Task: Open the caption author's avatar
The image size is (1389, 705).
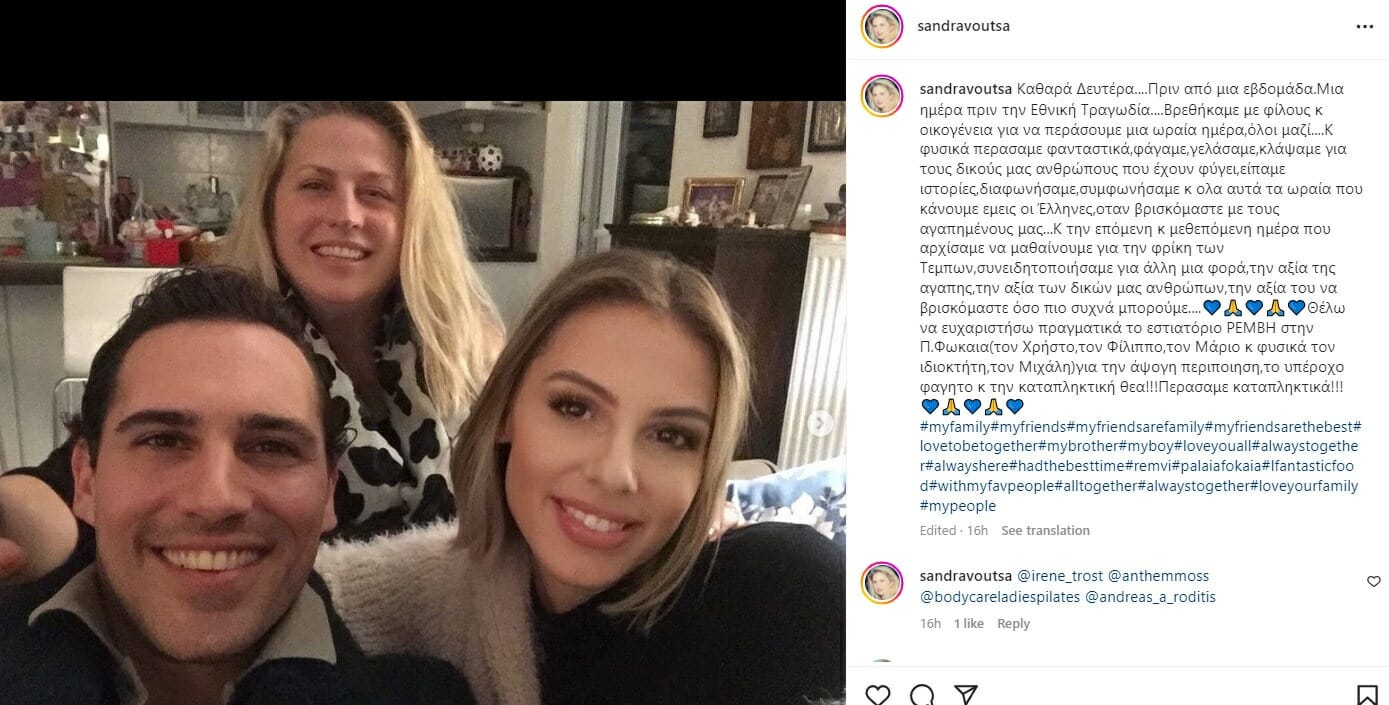Action: 882,95
